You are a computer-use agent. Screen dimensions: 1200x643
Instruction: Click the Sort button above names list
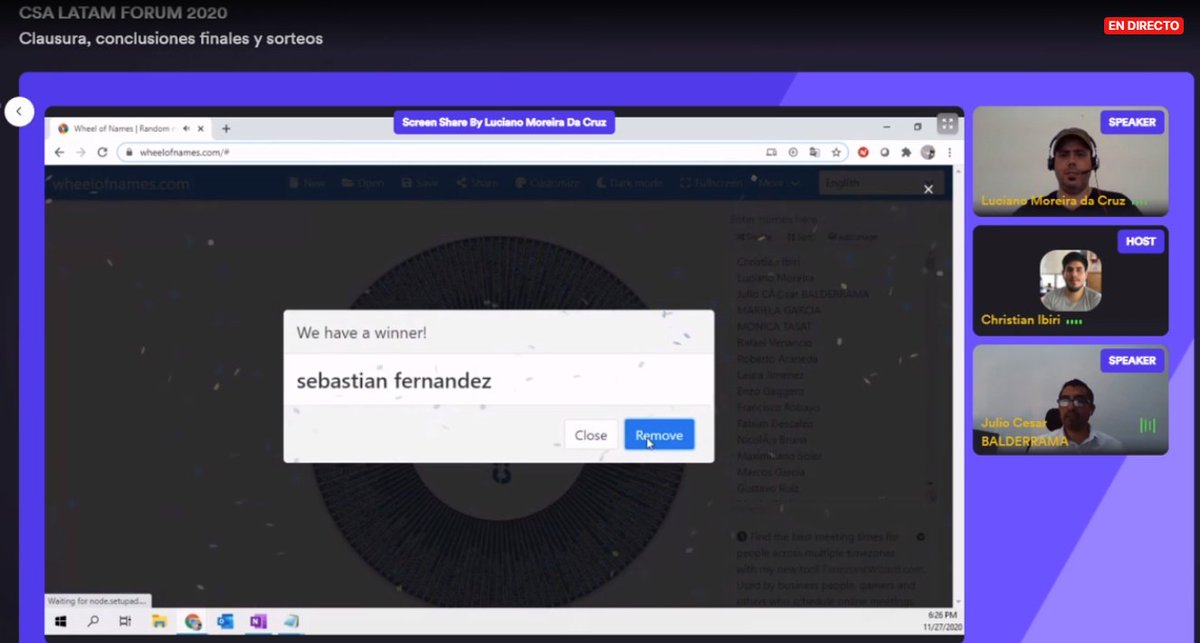coord(800,237)
